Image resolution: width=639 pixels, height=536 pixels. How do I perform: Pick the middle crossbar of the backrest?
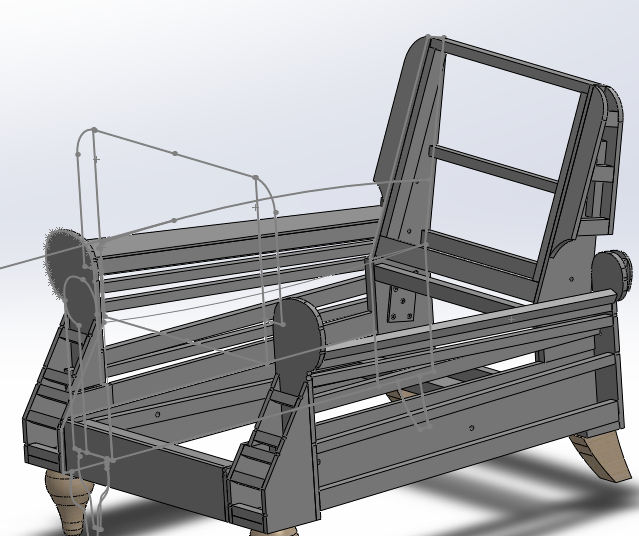tap(495, 166)
